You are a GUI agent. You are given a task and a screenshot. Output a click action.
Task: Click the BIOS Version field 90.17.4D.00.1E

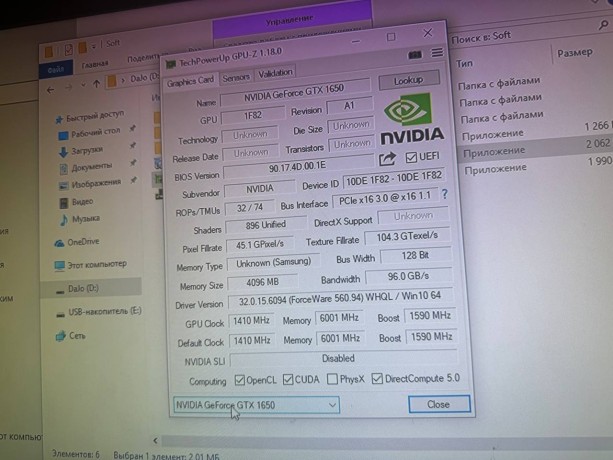click(x=298, y=167)
